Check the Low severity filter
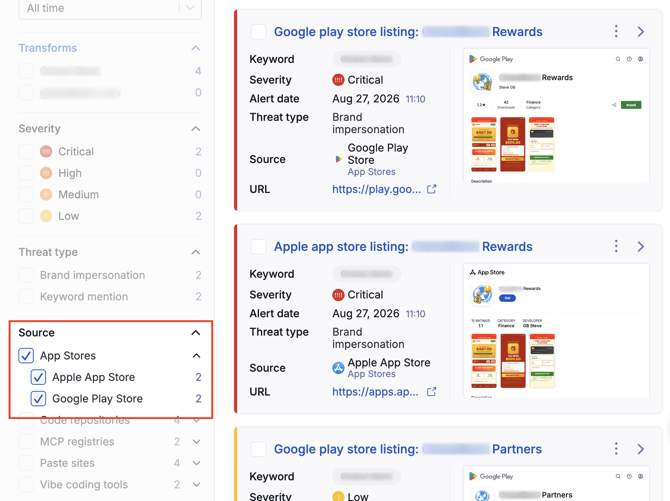670x501 pixels. pos(26,216)
